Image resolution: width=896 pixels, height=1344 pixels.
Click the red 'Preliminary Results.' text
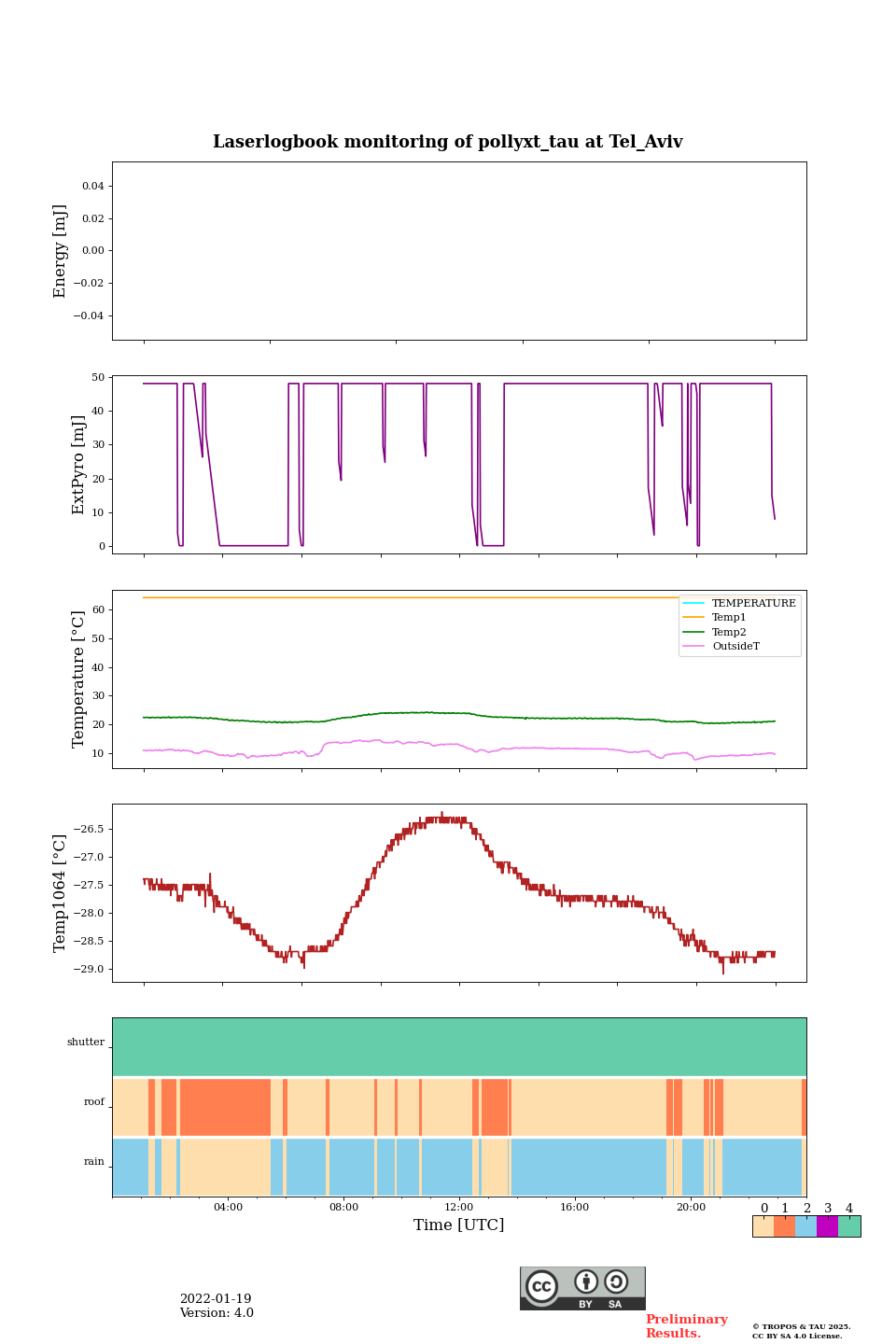[x=686, y=1326]
